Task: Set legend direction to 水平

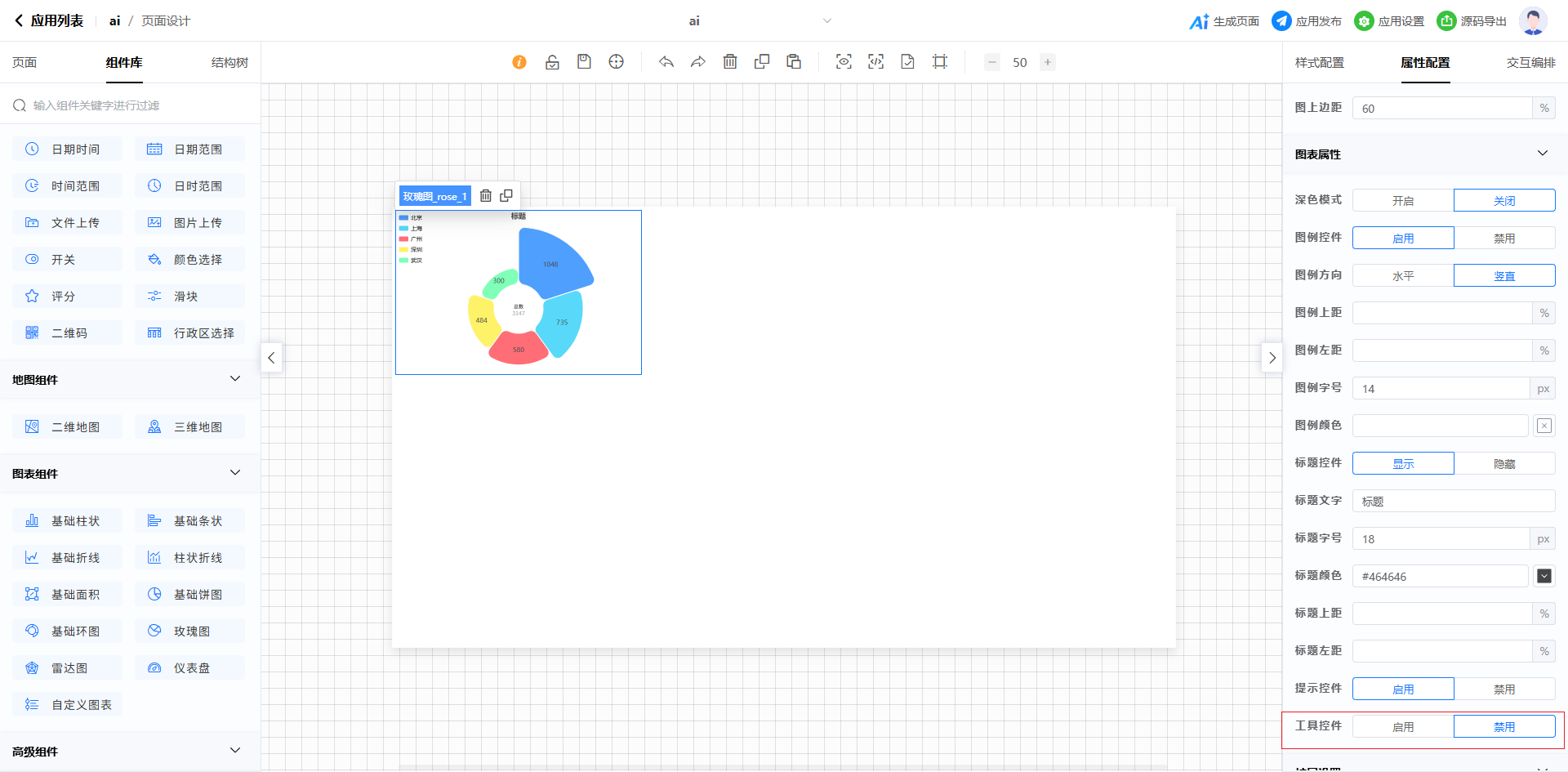Action: (x=1402, y=276)
